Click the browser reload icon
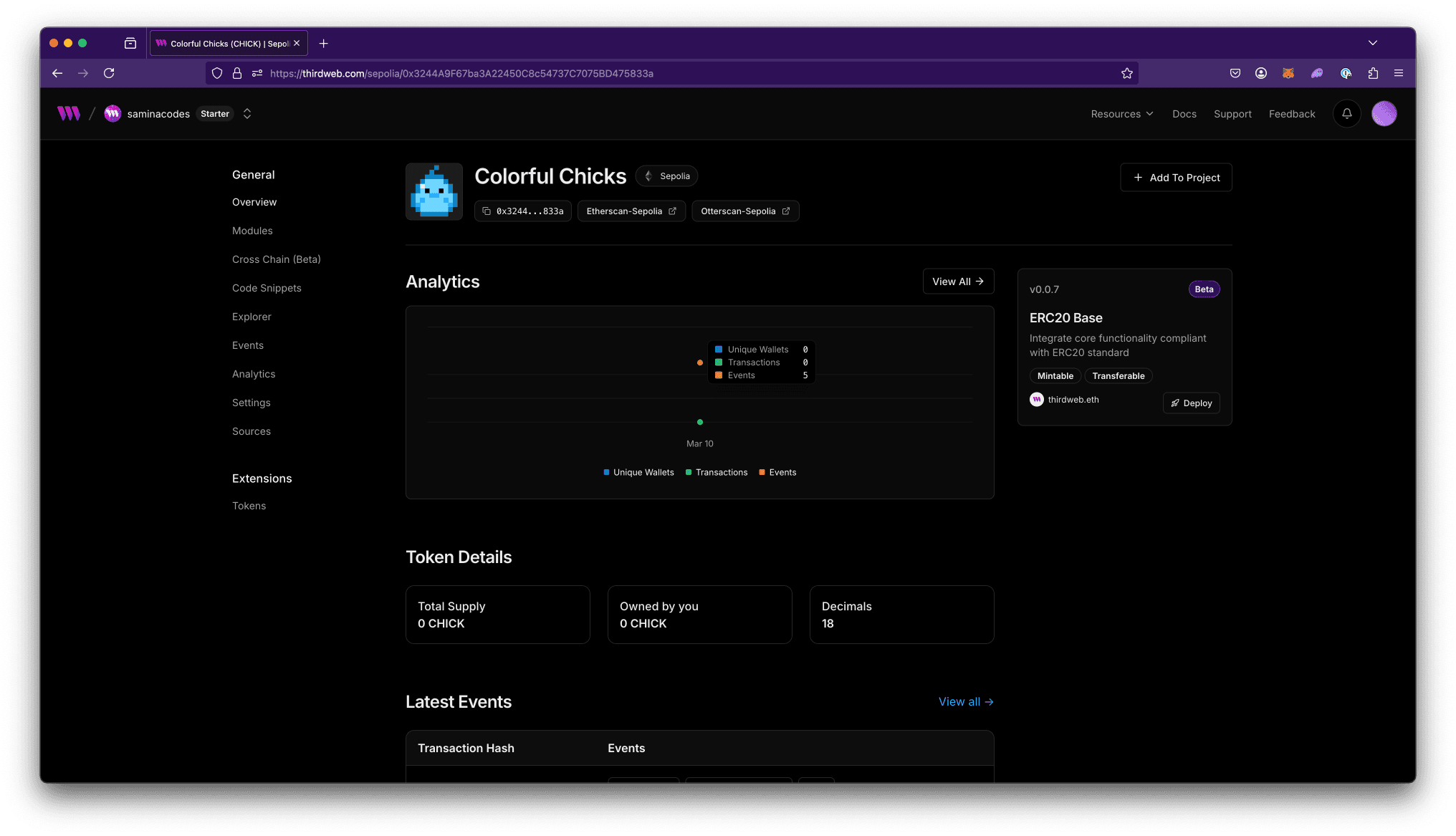This screenshot has width=1456, height=836. tap(109, 73)
